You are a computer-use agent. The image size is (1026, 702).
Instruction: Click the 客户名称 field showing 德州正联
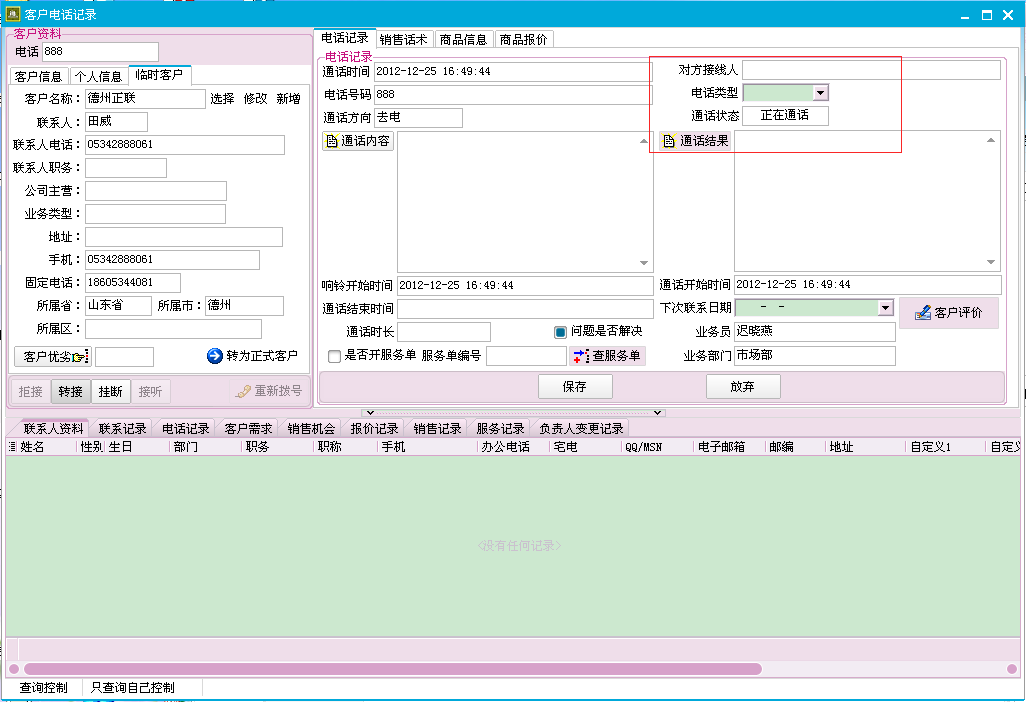[145, 99]
